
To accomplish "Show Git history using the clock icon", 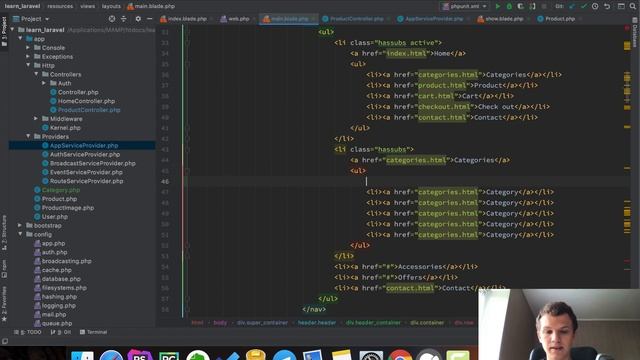I will coord(595,7).
